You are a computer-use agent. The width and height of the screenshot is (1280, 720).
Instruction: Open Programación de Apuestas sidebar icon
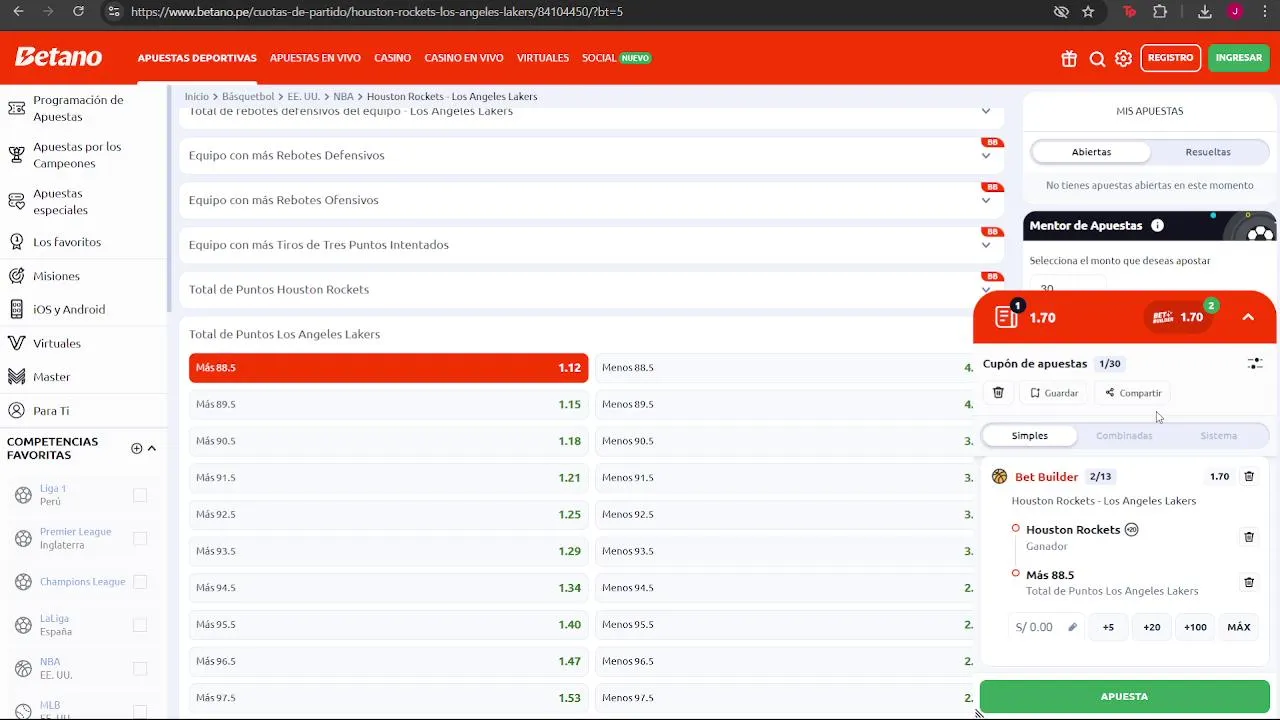(16, 108)
